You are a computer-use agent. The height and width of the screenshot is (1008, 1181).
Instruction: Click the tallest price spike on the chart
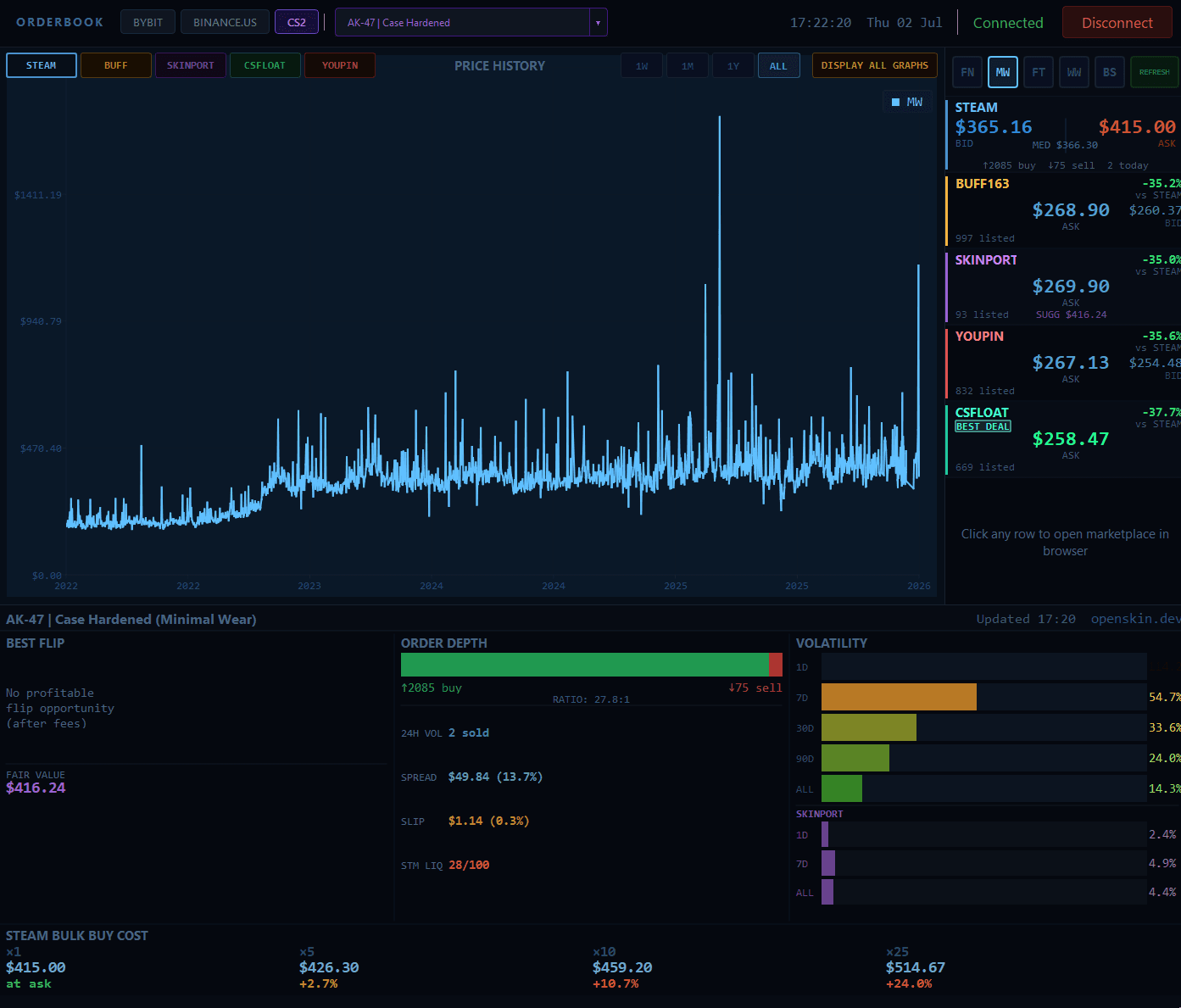pos(720,120)
